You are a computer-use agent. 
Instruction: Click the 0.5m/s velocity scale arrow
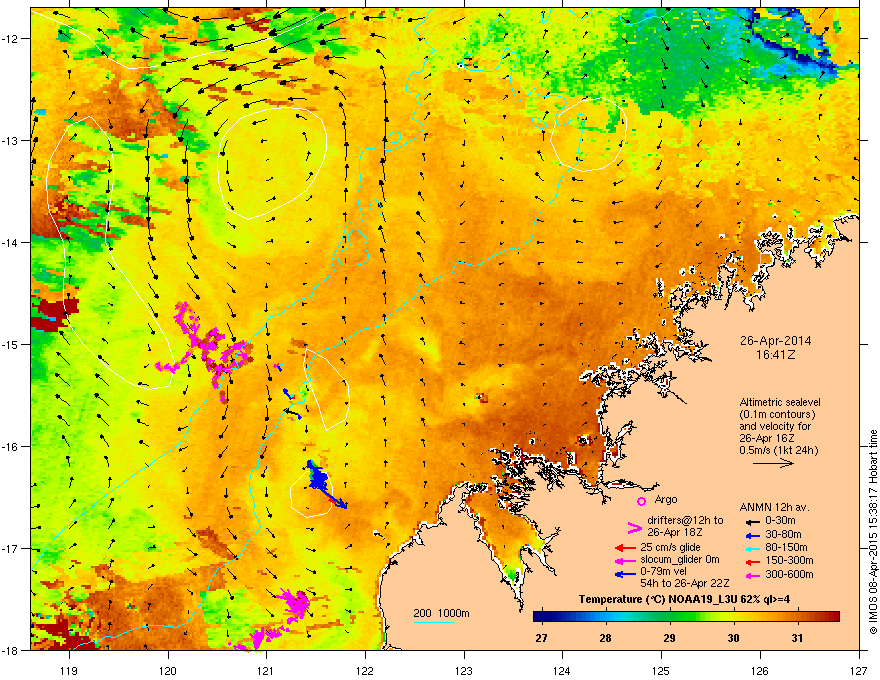click(773, 463)
